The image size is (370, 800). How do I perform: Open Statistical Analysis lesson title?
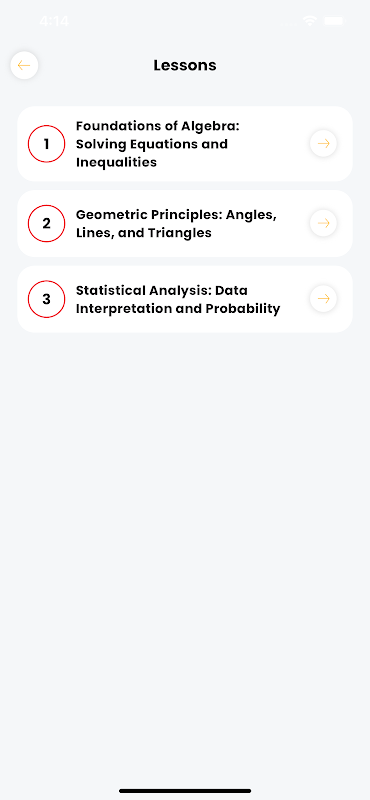pos(178,299)
